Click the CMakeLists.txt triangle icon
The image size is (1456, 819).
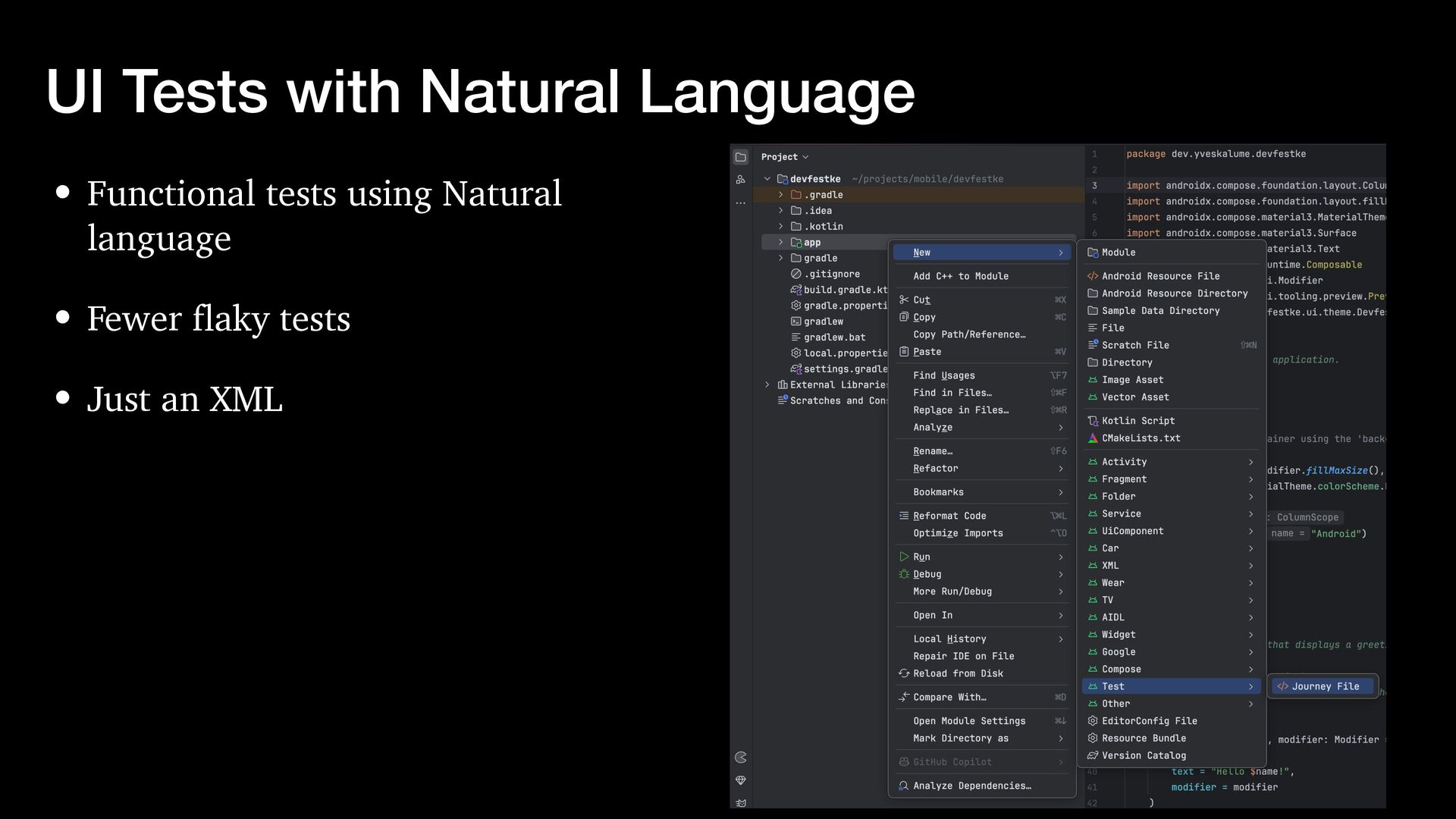(x=1093, y=438)
